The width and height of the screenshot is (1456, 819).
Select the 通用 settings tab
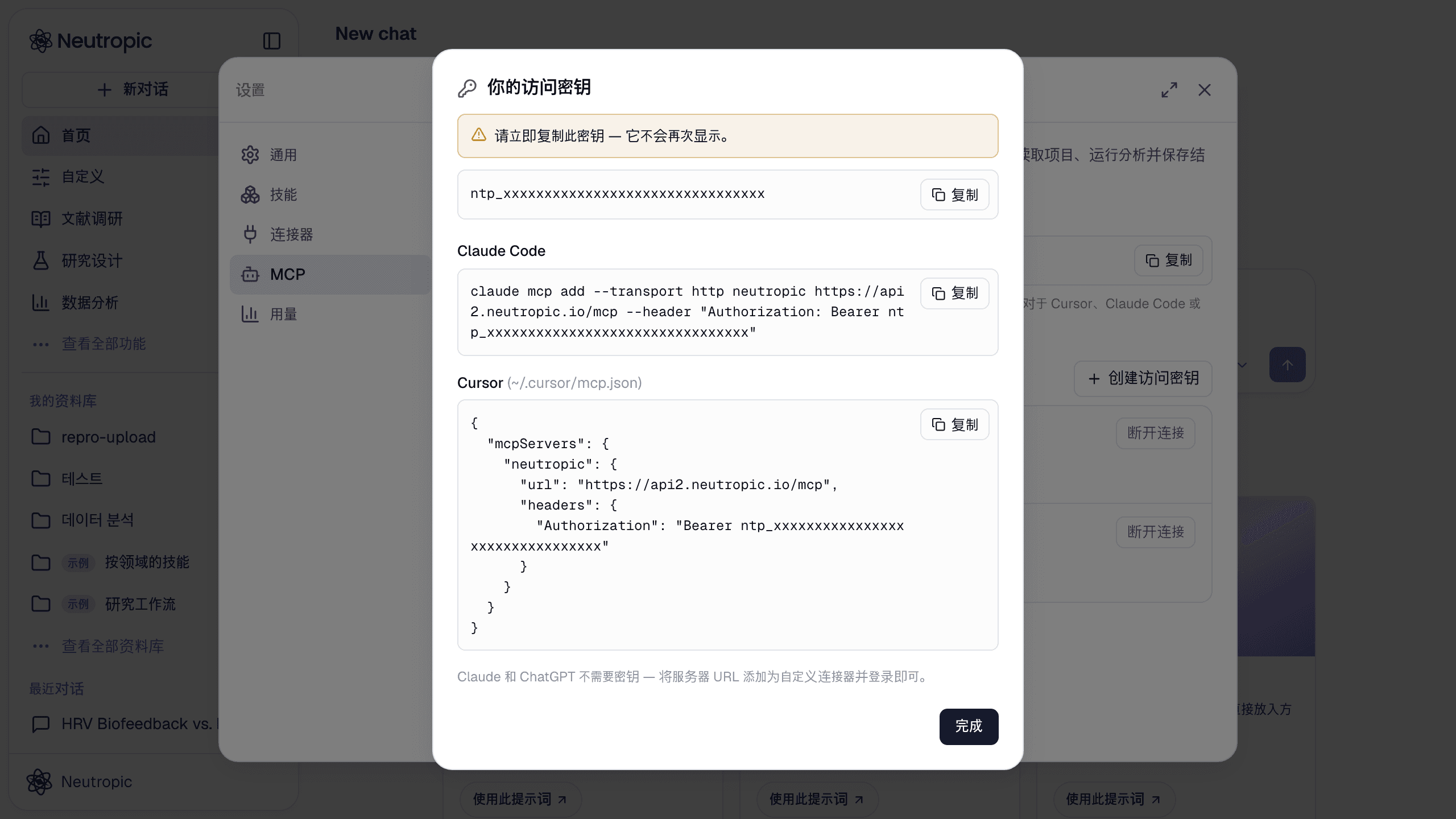(330, 155)
